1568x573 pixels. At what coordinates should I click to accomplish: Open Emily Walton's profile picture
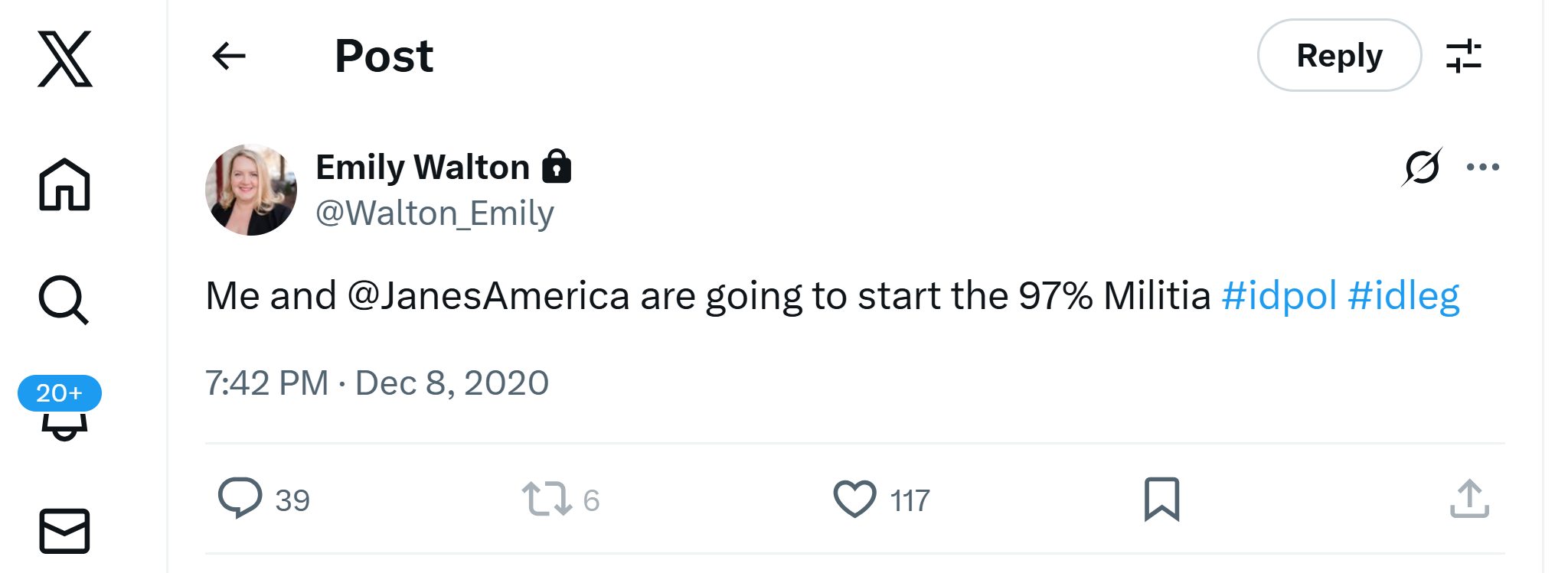[251, 190]
